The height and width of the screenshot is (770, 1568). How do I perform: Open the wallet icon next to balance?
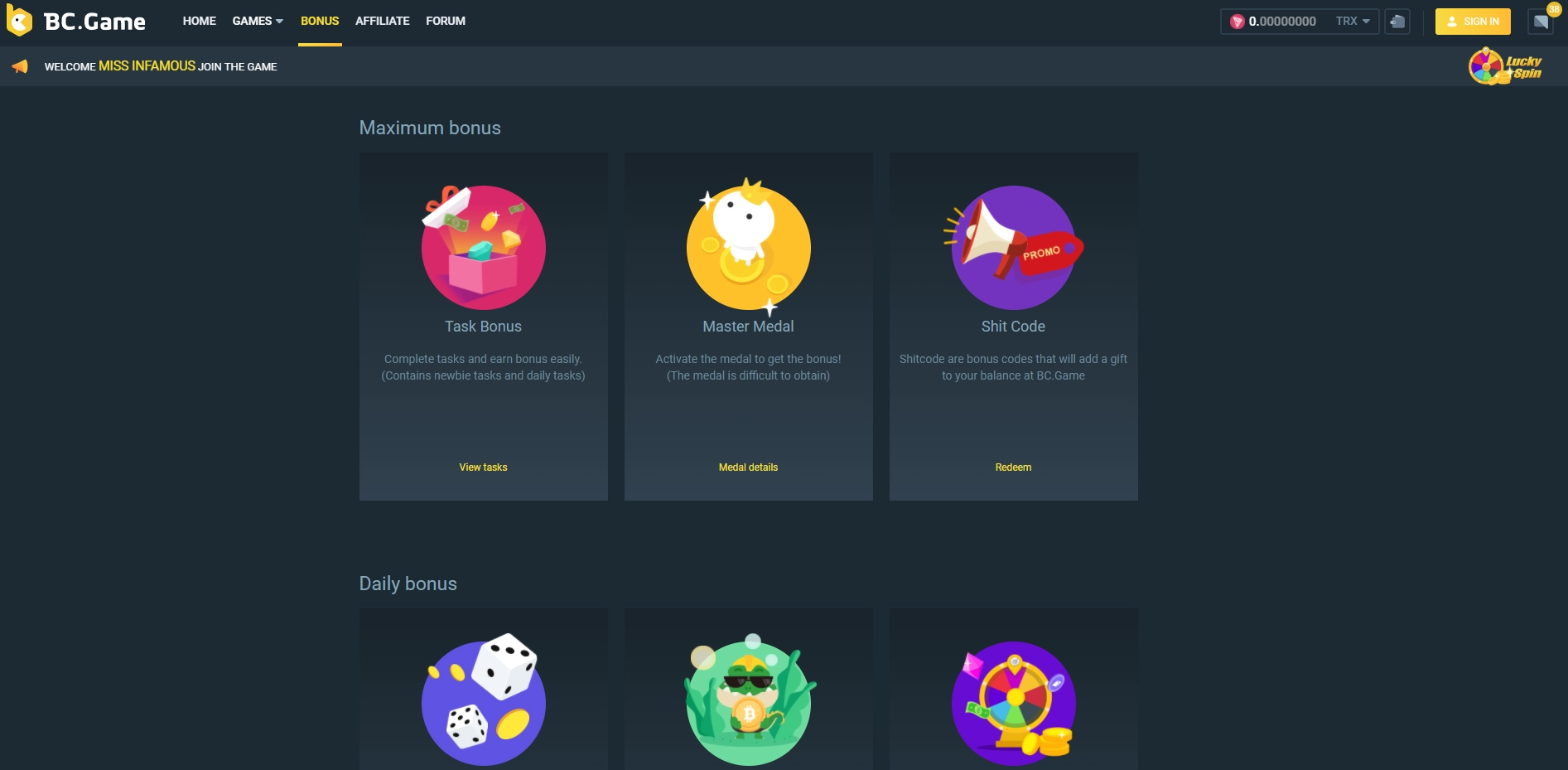click(x=1397, y=22)
